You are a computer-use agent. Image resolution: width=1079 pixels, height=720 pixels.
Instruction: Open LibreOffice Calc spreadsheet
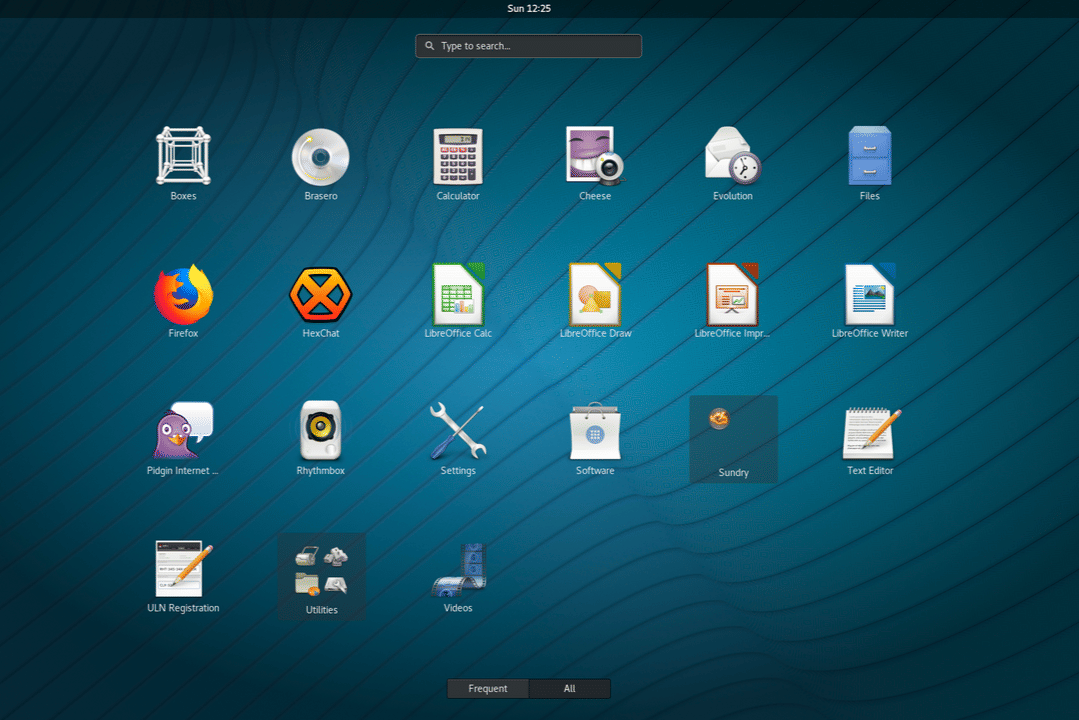click(x=457, y=293)
